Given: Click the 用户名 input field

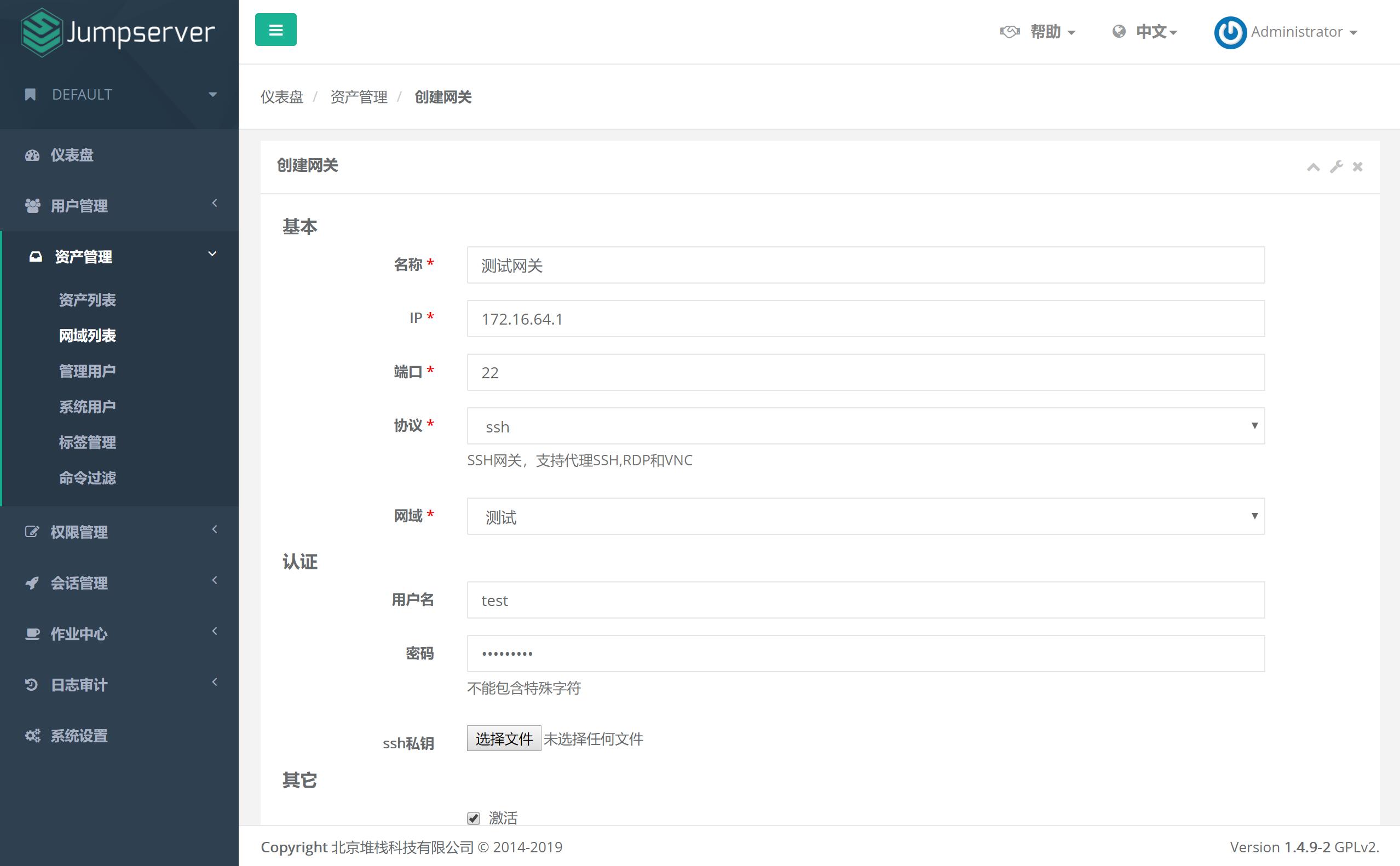Looking at the screenshot, I should 866,601.
